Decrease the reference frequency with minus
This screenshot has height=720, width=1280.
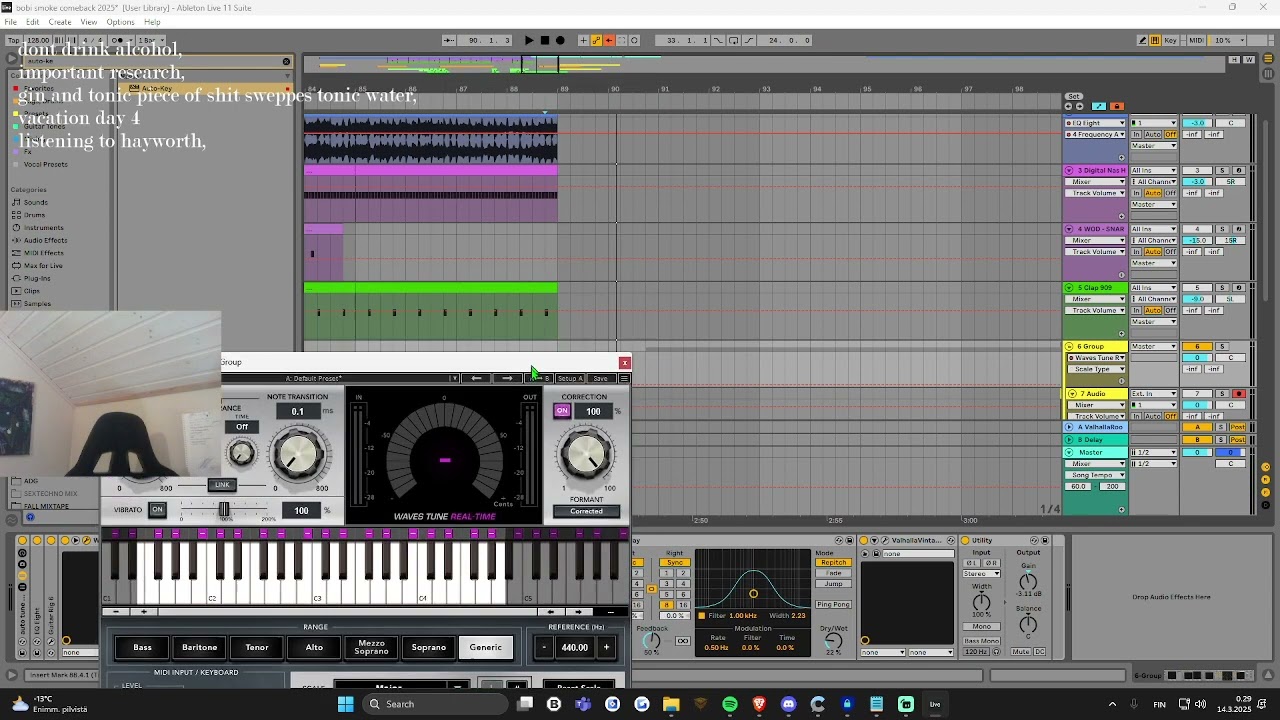point(545,647)
